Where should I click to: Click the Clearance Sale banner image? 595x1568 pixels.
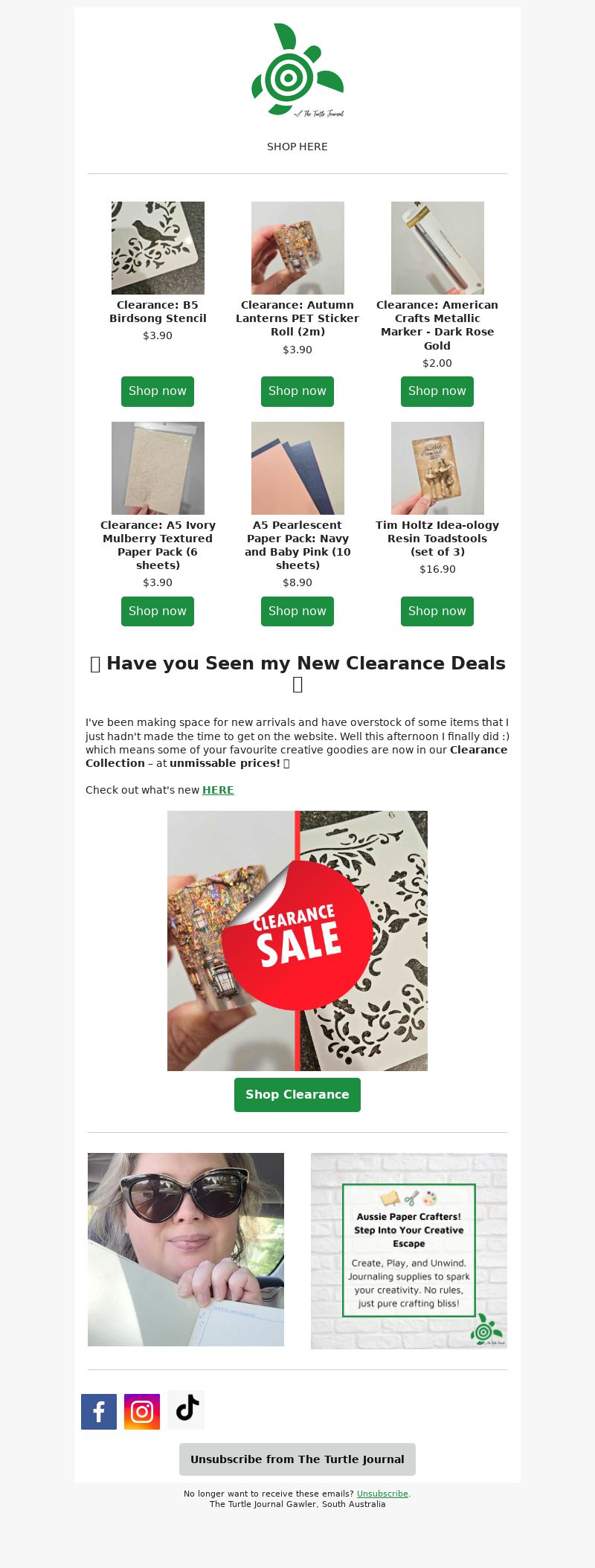tap(297, 941)
